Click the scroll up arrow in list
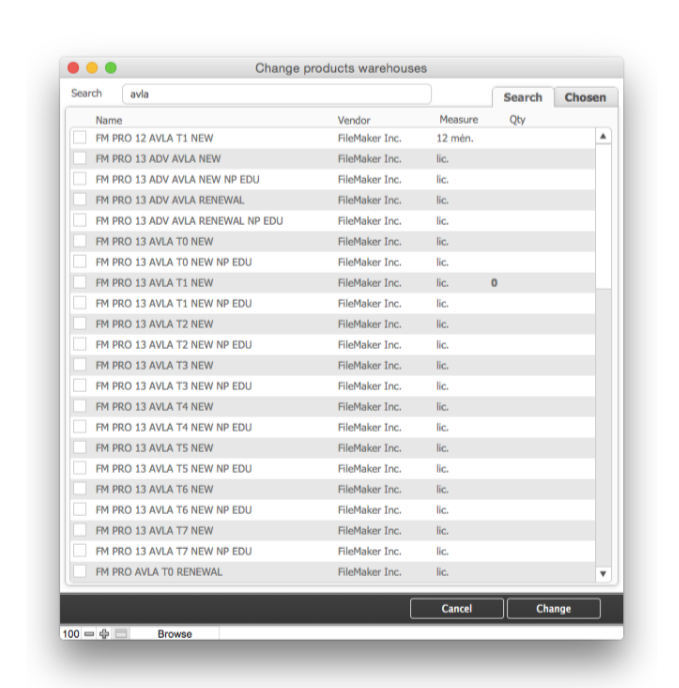This screenshot has height=688, width=679. (x=603, y=136)
